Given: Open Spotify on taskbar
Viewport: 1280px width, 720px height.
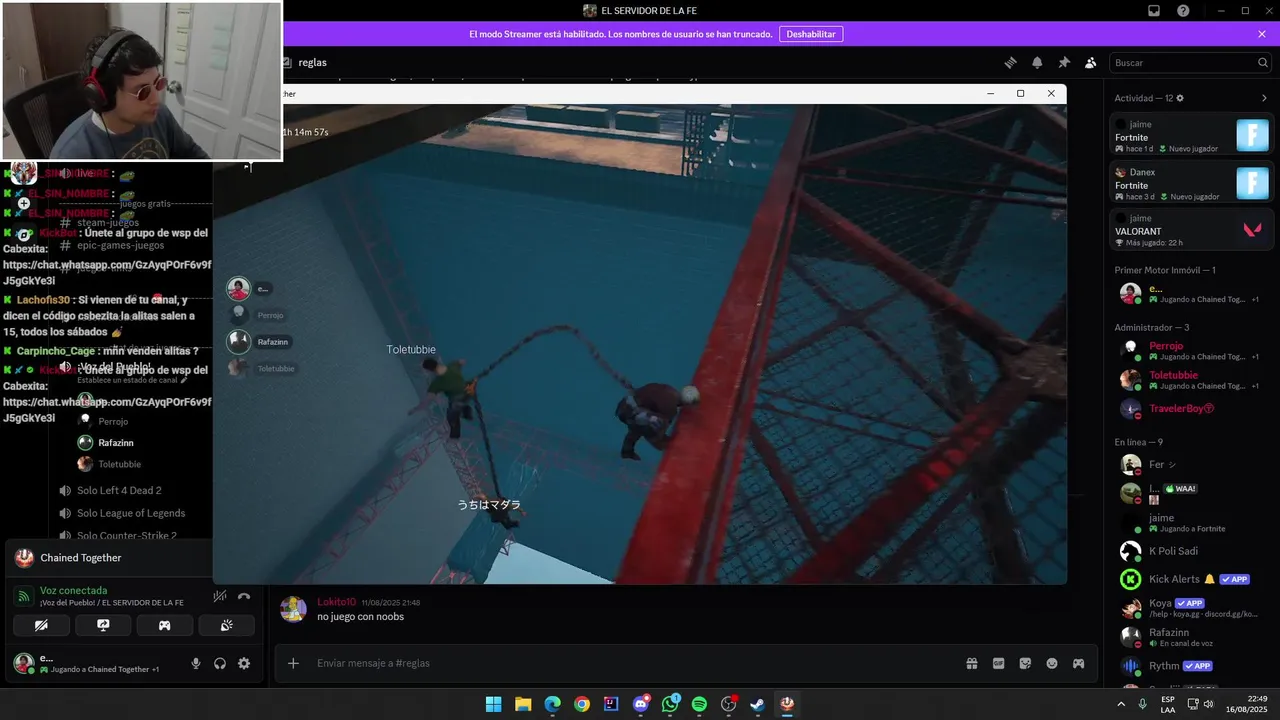Looking at the screenshot, I should coord(699,704).
